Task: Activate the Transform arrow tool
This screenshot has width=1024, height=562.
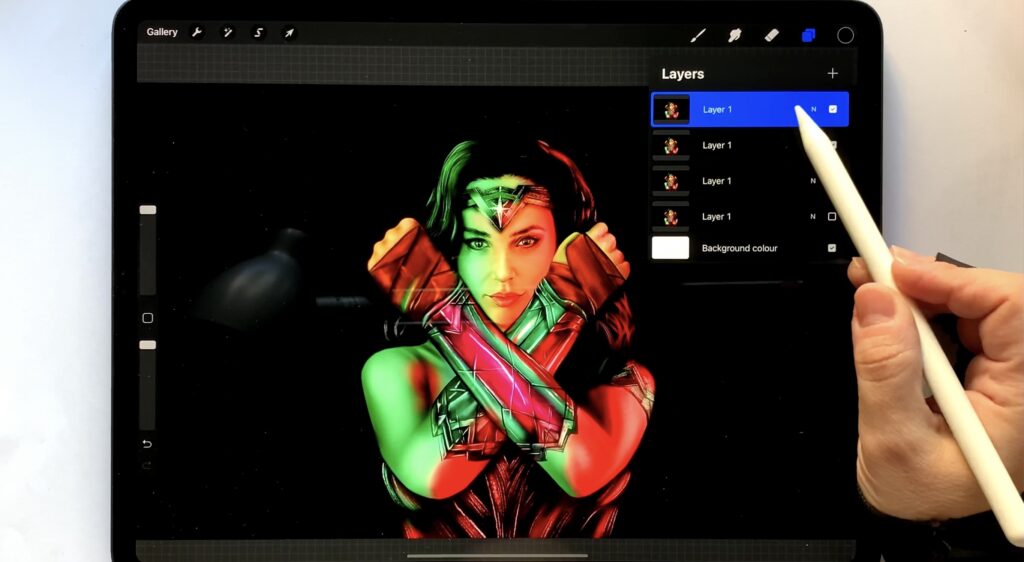Action: (289, 33)
